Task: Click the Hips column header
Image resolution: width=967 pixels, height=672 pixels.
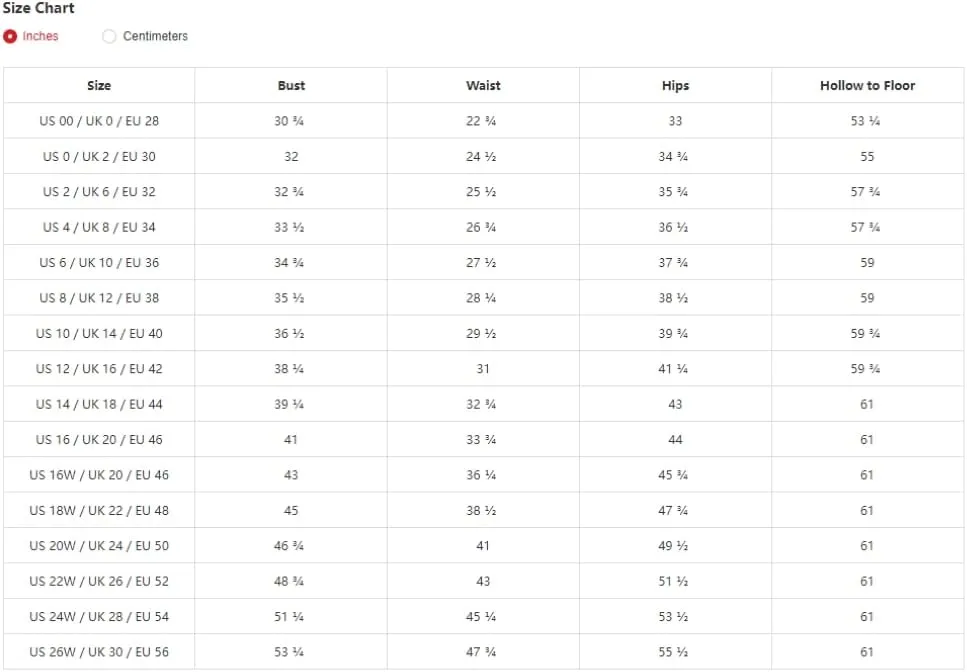Action: click(675, 86)
